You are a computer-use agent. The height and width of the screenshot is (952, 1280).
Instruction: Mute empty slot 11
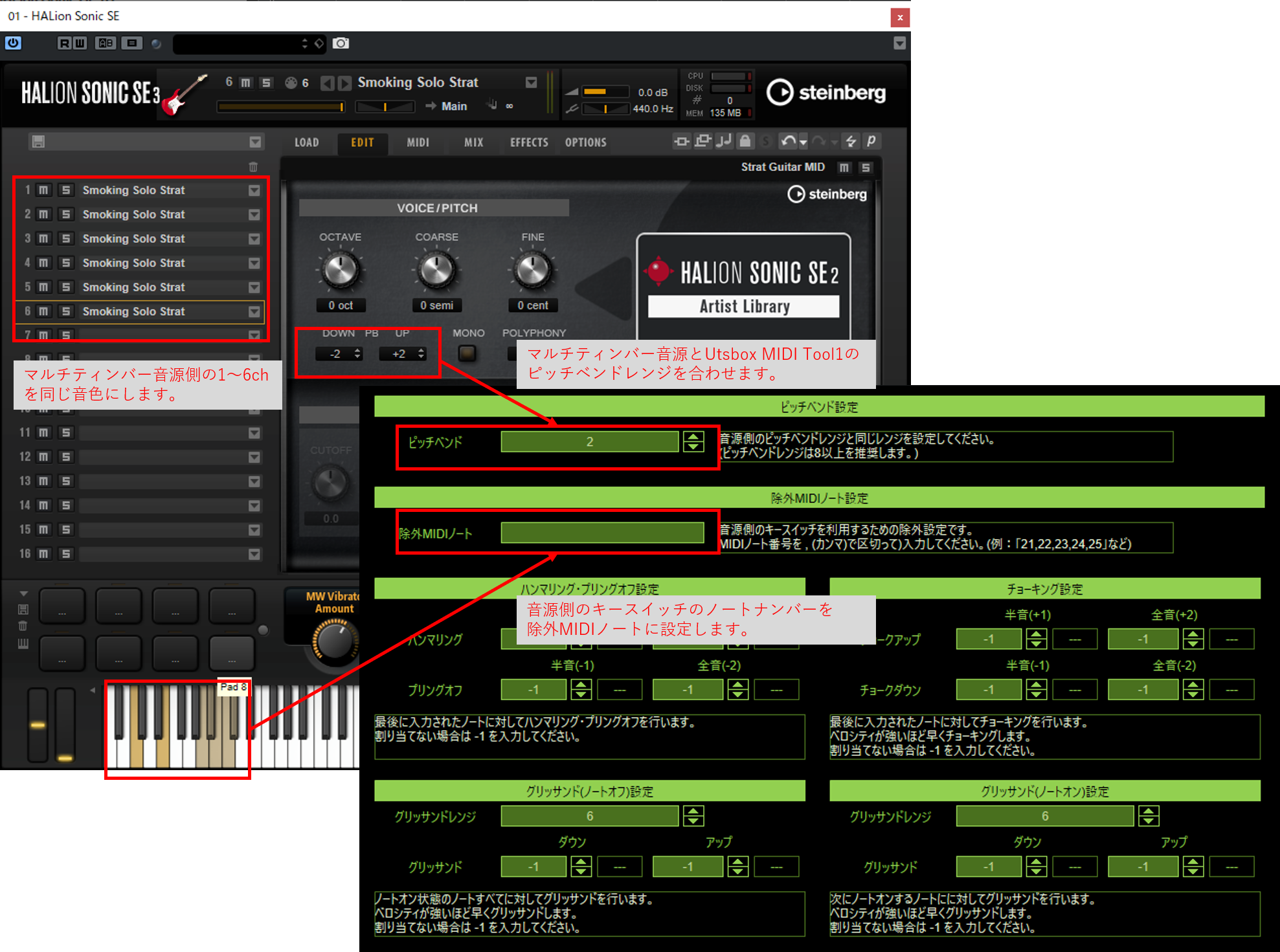click(x=43, y=432)
